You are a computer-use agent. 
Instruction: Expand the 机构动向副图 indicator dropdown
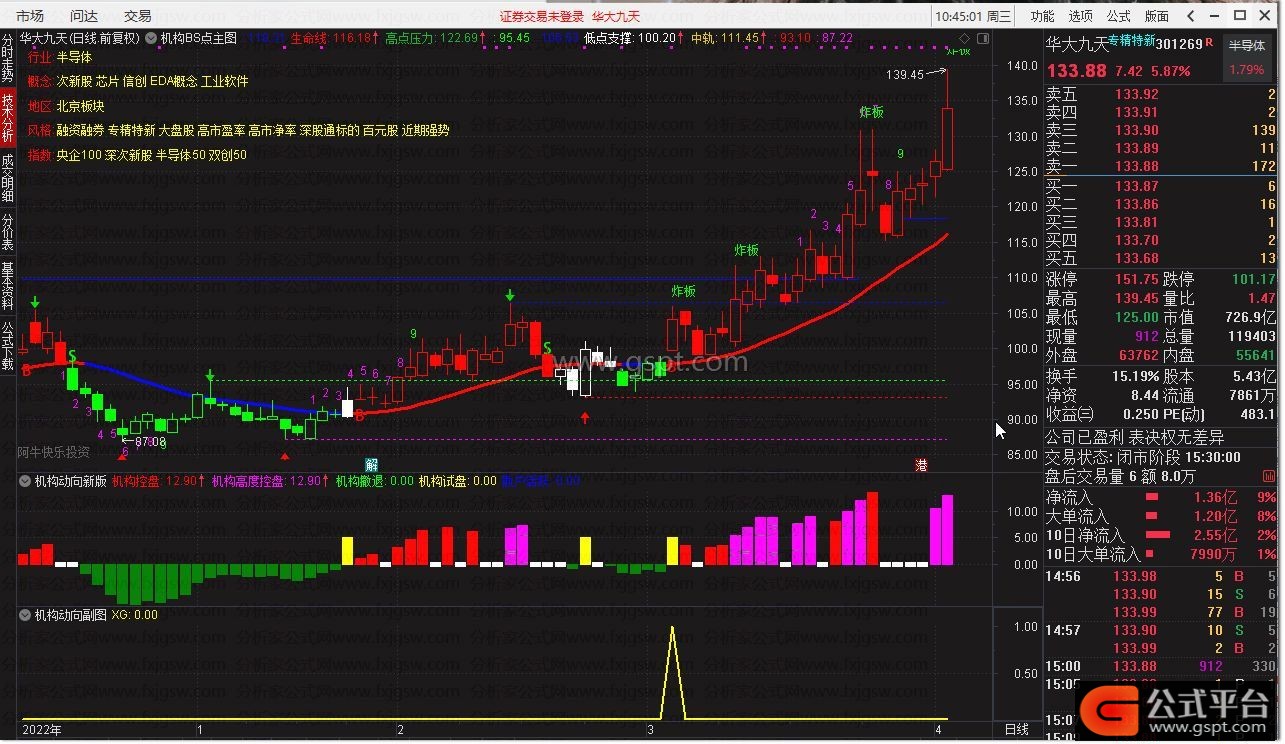tap(26, 615)
